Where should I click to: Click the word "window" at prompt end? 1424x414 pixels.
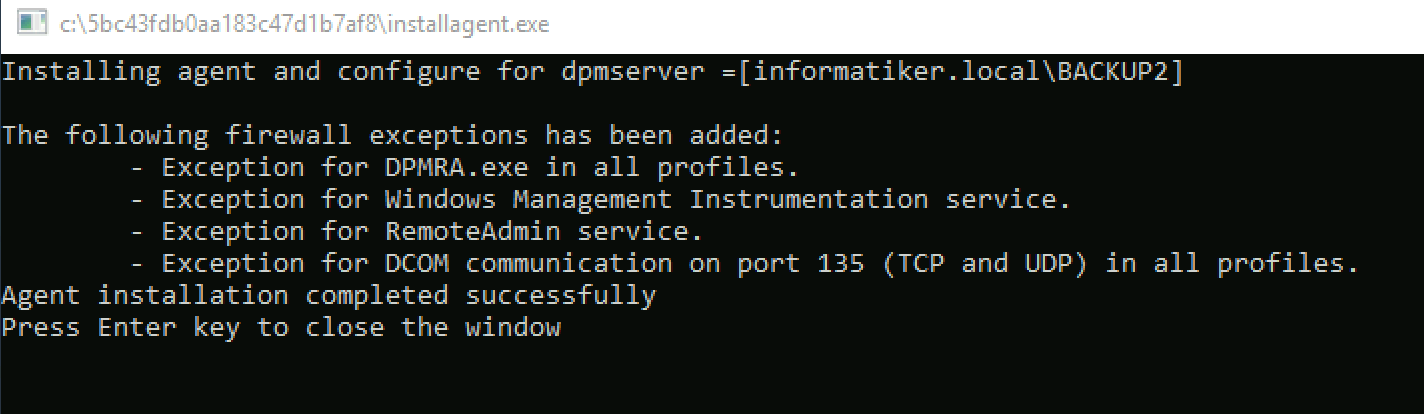pyautogui.click(x=513, y=328)
